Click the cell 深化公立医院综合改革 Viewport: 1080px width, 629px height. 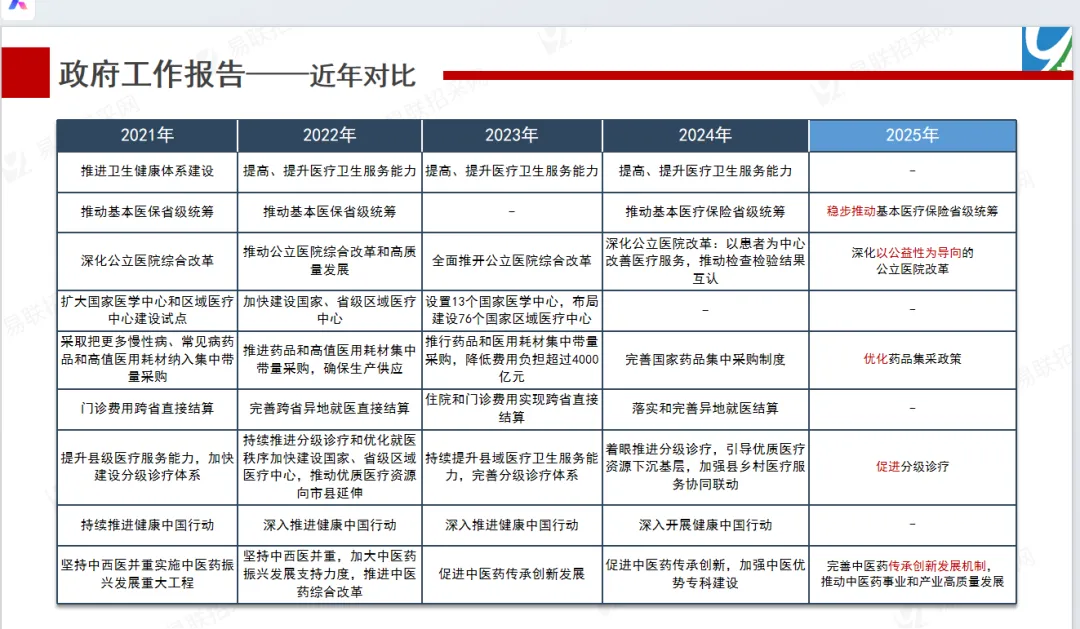[x=147, y=261]
